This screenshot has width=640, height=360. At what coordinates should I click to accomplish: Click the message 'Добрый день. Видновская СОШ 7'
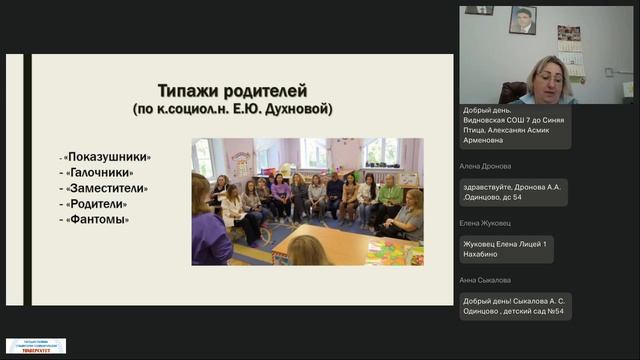click(515, 126)
